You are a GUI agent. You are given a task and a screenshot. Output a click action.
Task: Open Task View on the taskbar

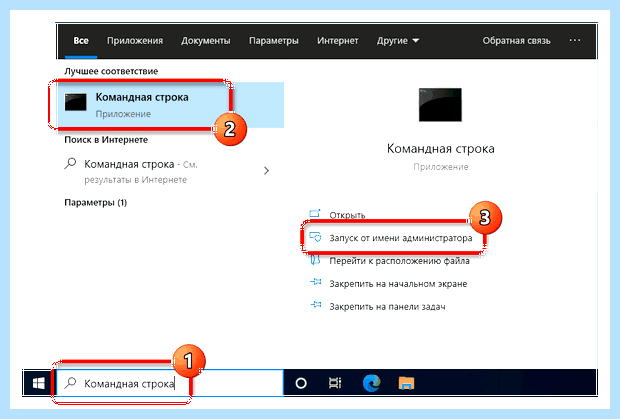pos(335,383)
